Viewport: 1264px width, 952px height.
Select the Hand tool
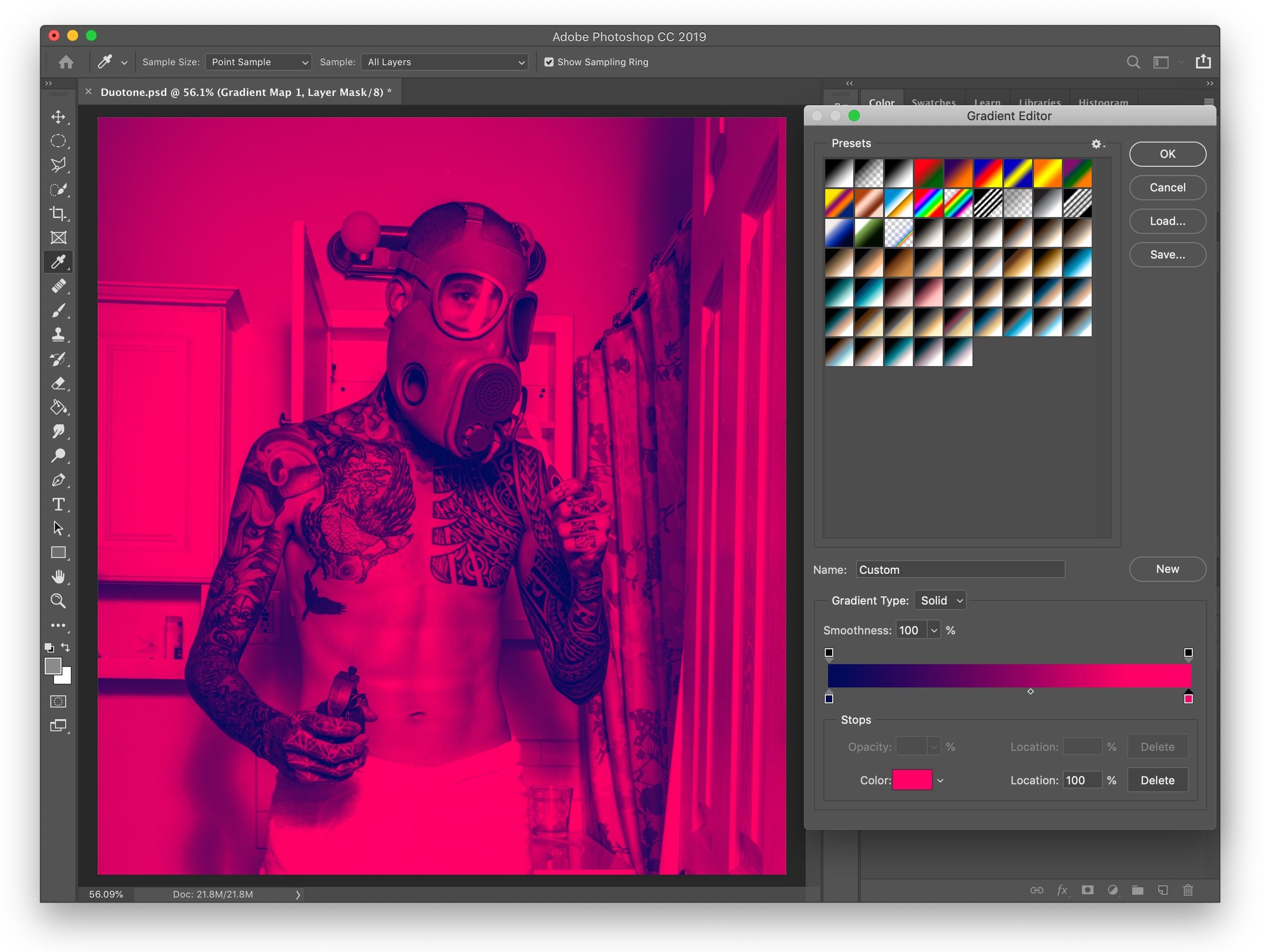[x=58, y=577]
